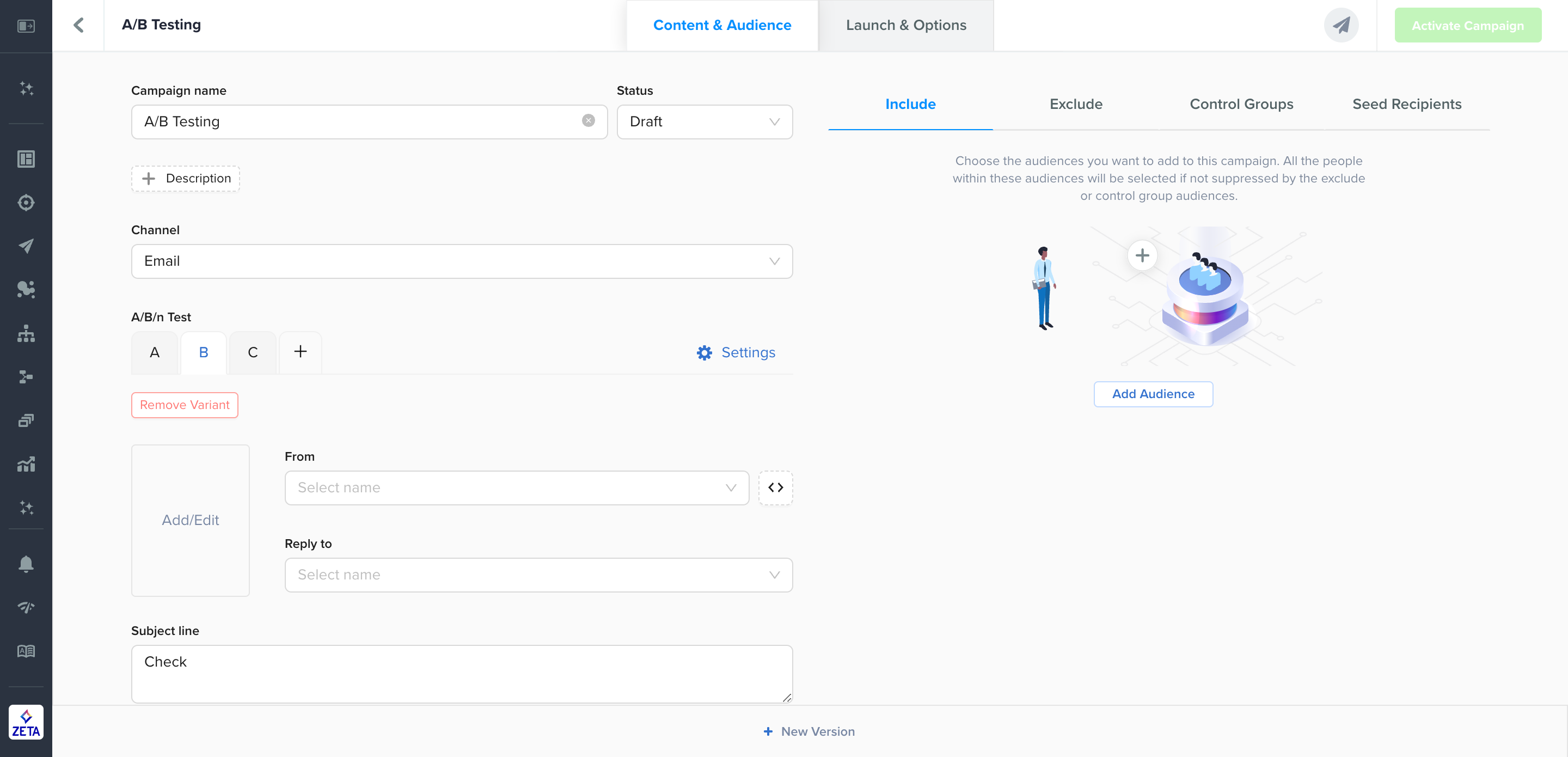Open A/B test Settings gear
Screen dimensions: 1568x757
(736, 352)
